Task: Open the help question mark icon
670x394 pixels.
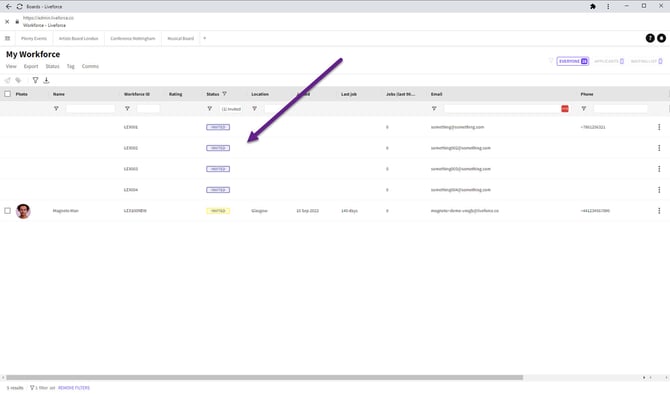Action: point(650,38)
